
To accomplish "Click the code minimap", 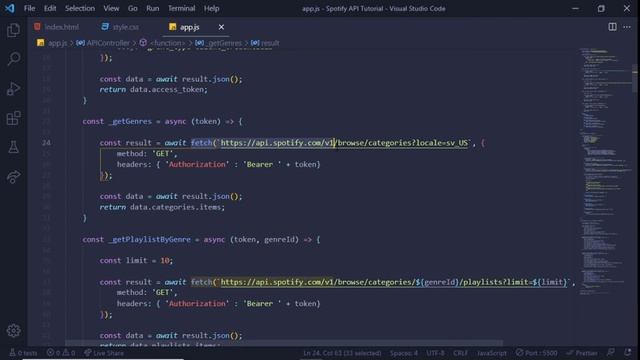I will pos(605,171).
